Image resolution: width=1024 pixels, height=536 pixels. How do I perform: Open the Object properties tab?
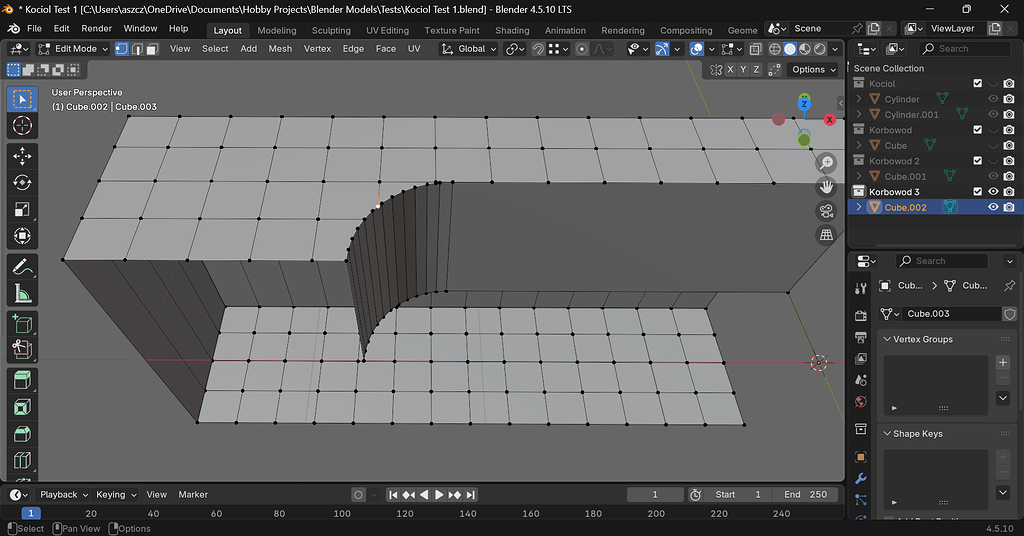(861, 457)
